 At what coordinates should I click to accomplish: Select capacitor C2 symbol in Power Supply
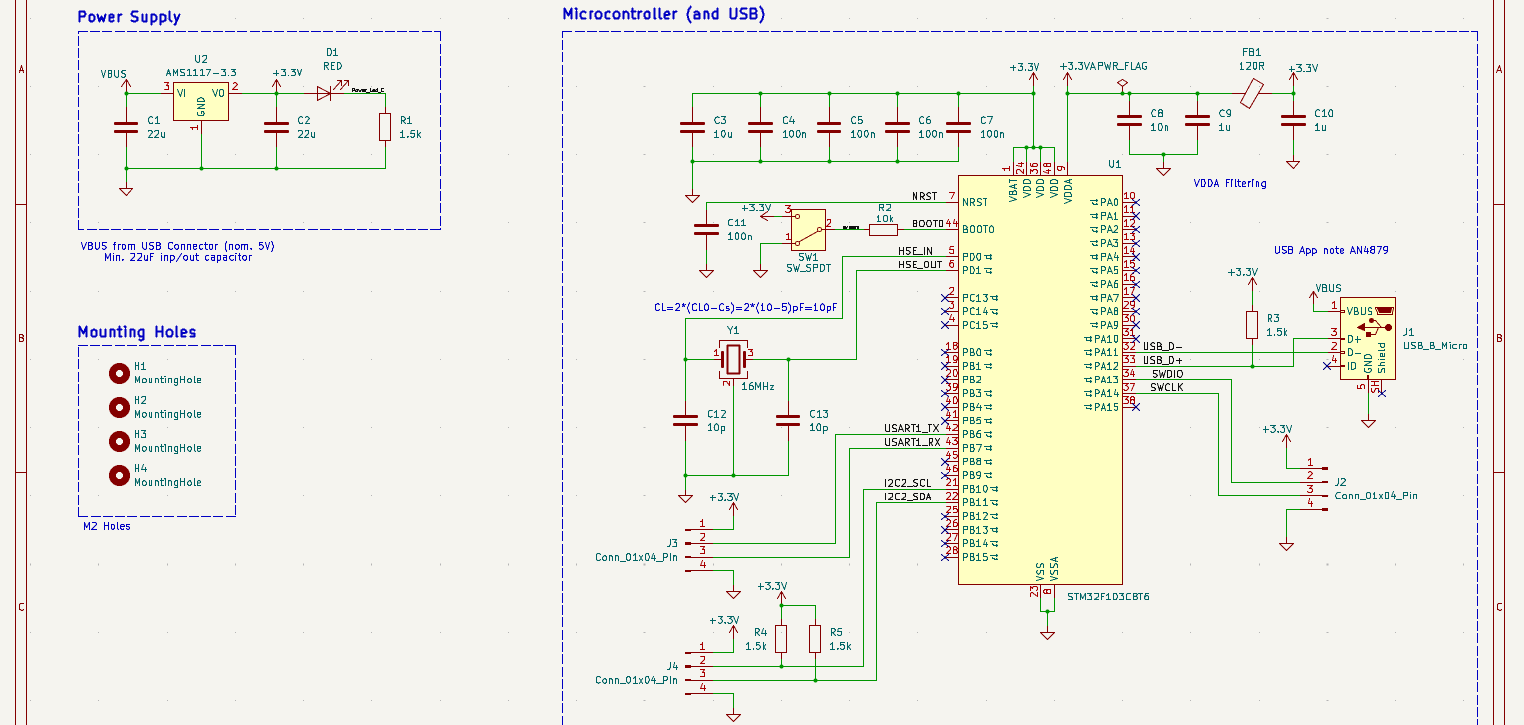[x=275, y=127]
